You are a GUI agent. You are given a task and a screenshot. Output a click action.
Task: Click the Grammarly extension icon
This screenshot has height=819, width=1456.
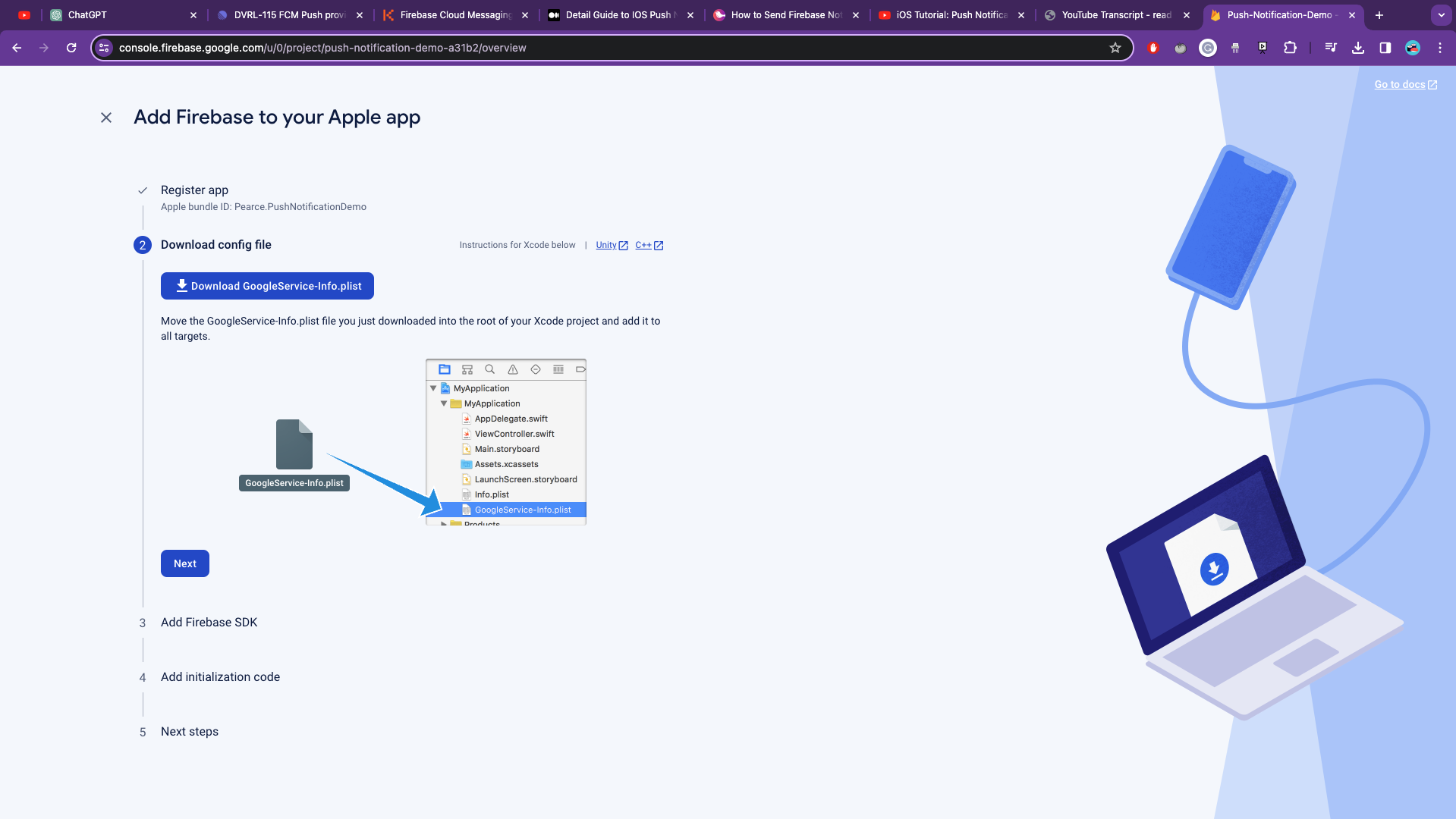[x=1208, y=48]
